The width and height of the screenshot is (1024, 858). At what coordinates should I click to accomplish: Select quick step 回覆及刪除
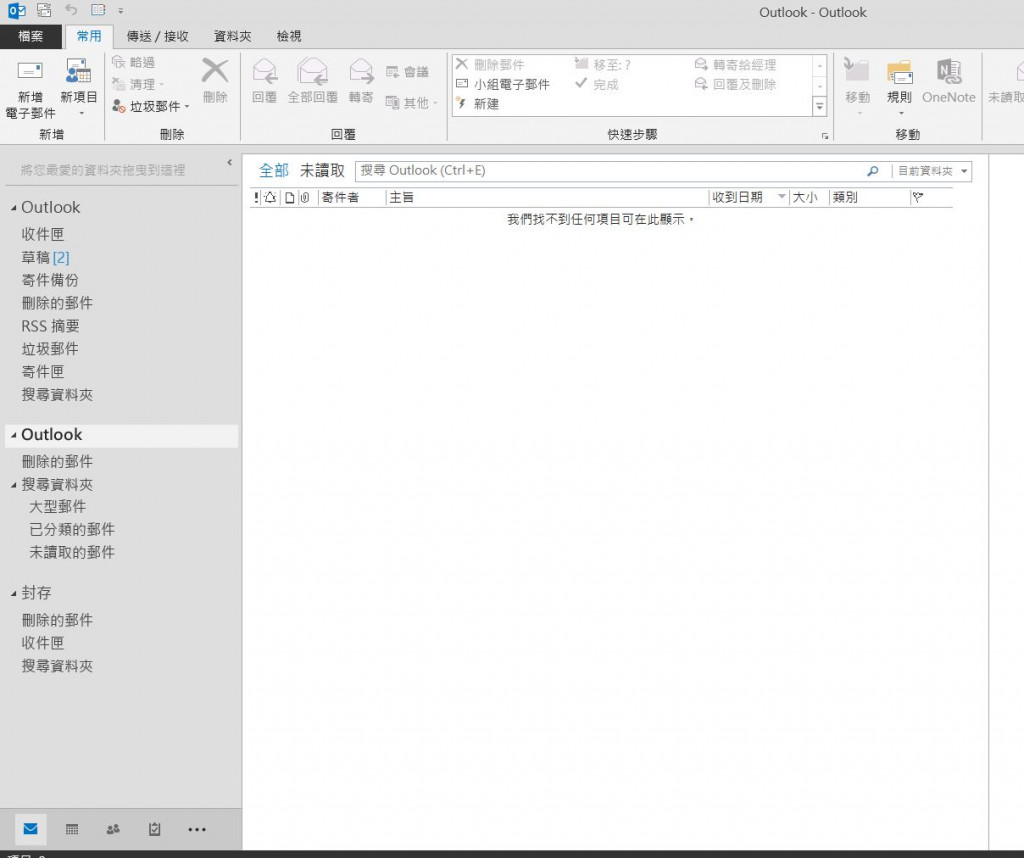(735, 84)
